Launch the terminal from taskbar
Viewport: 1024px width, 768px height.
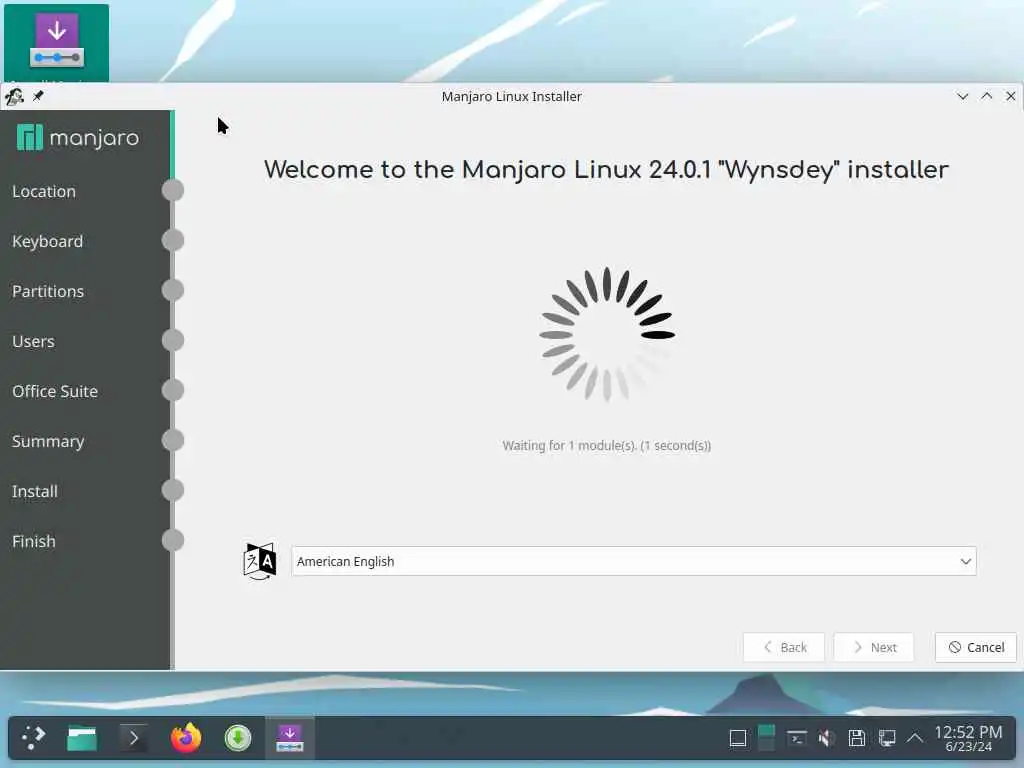[x=133, y=739]
